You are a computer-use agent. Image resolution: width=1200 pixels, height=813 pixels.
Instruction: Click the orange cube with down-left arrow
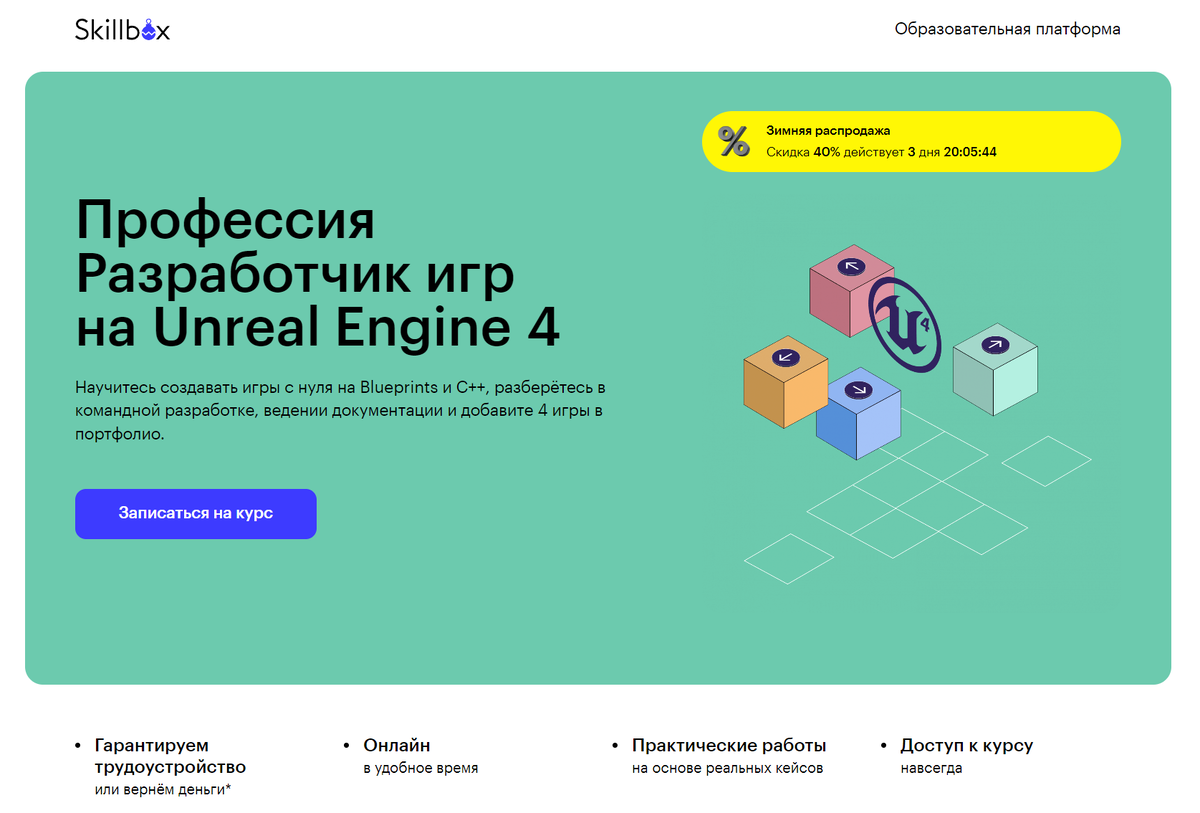tap(786, 381)
